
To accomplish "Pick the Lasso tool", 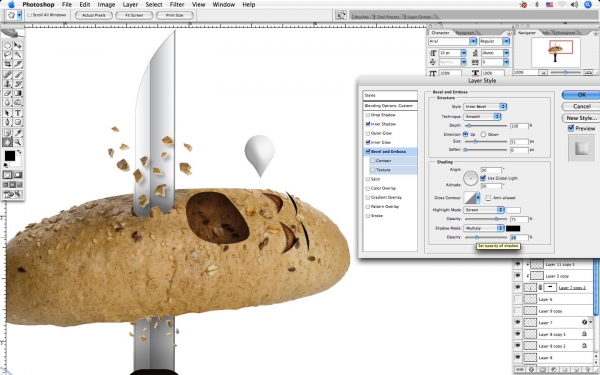I will click(8, 55).
